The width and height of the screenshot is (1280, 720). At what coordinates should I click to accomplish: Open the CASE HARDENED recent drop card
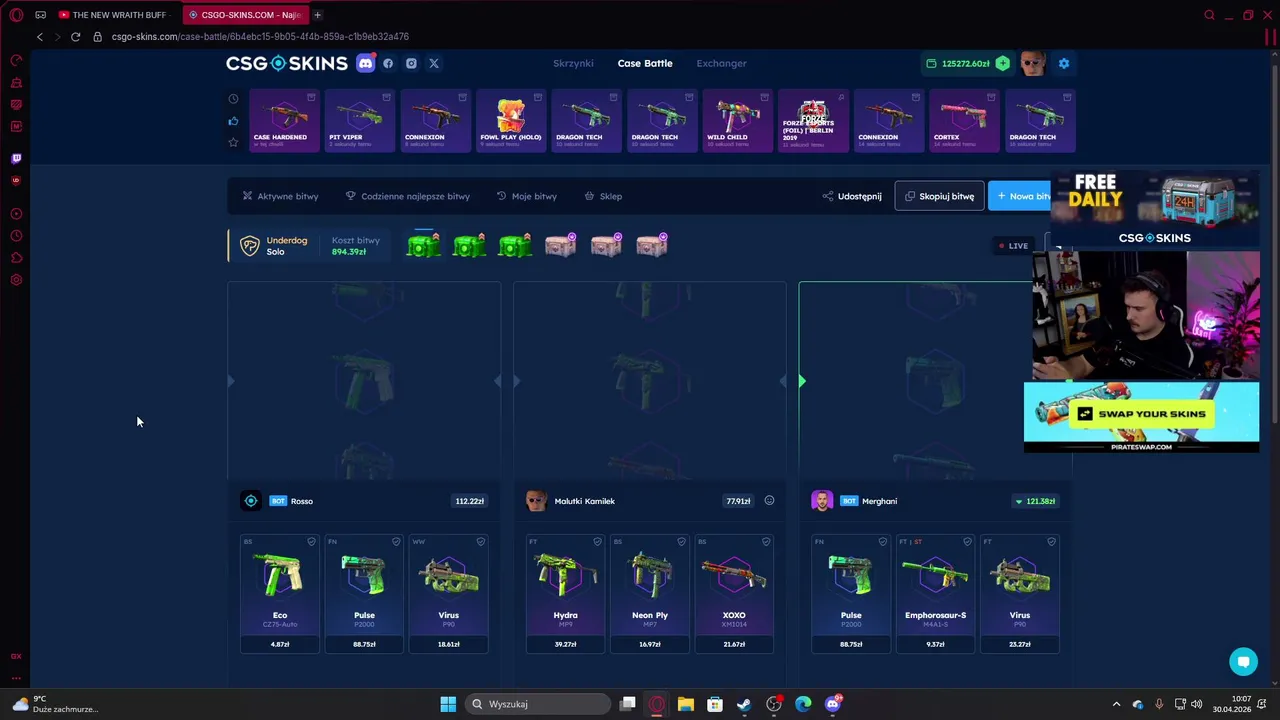[284, 120]
